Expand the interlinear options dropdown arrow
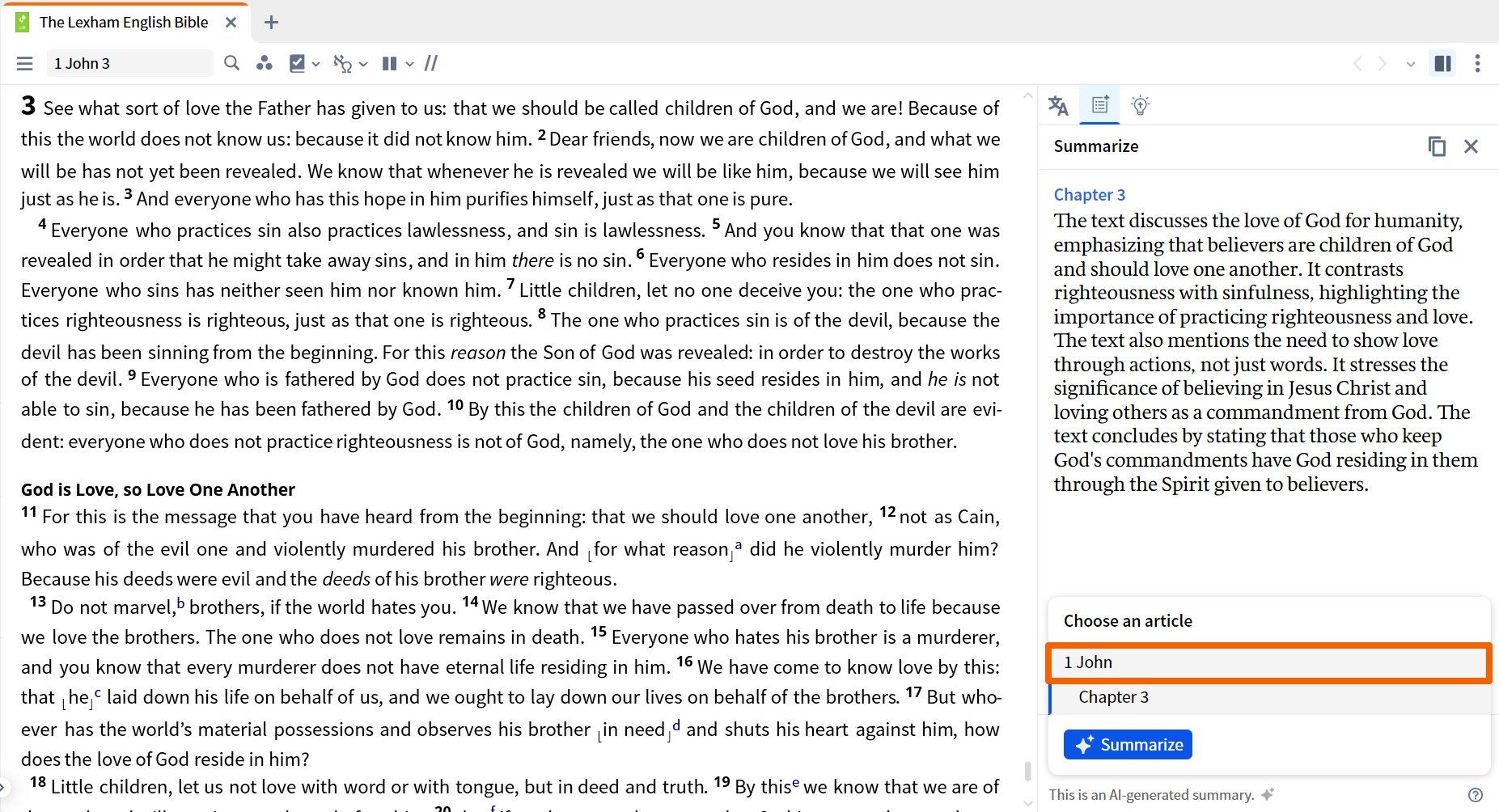 (363, 64)
